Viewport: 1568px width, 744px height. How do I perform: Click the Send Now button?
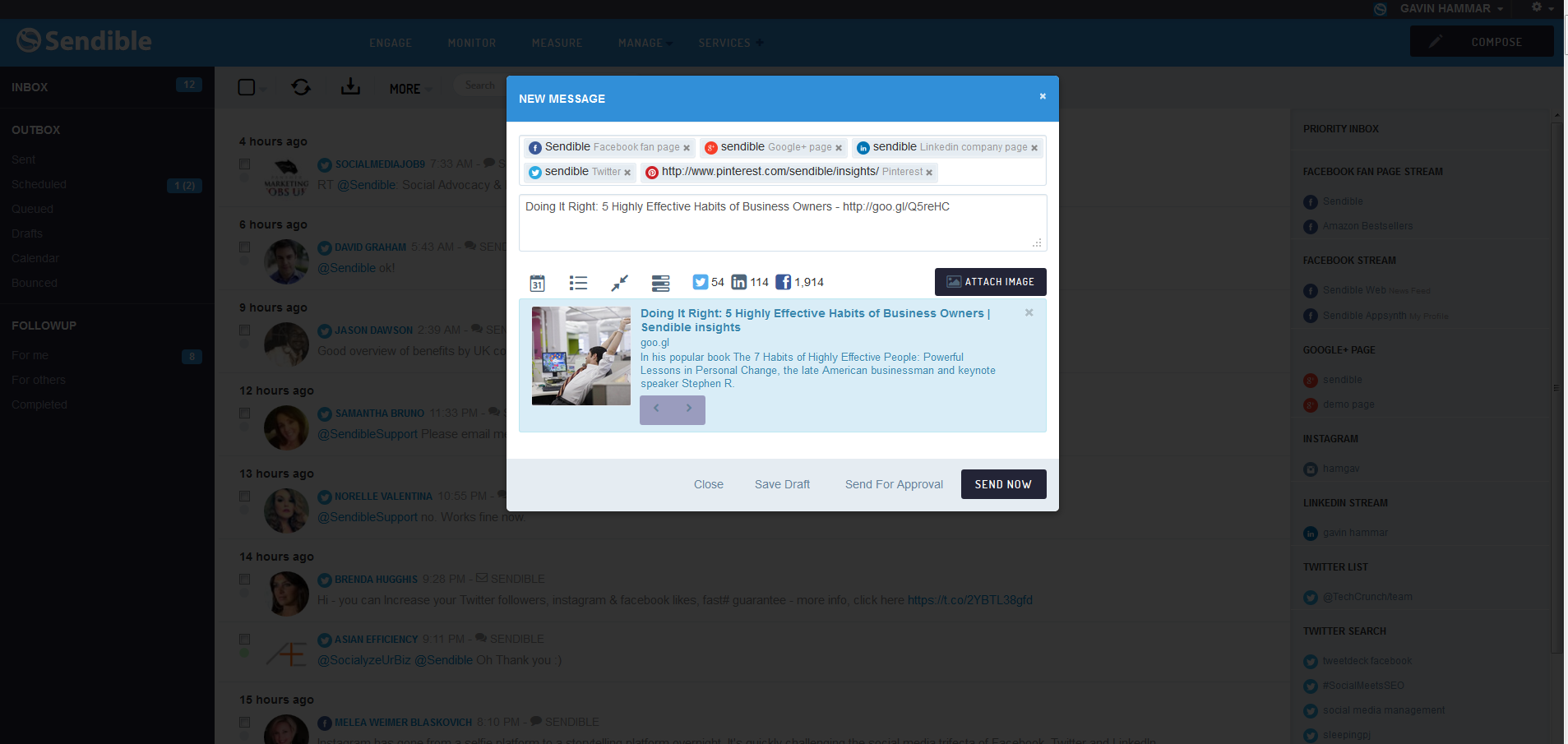[x=1003, y=484]
